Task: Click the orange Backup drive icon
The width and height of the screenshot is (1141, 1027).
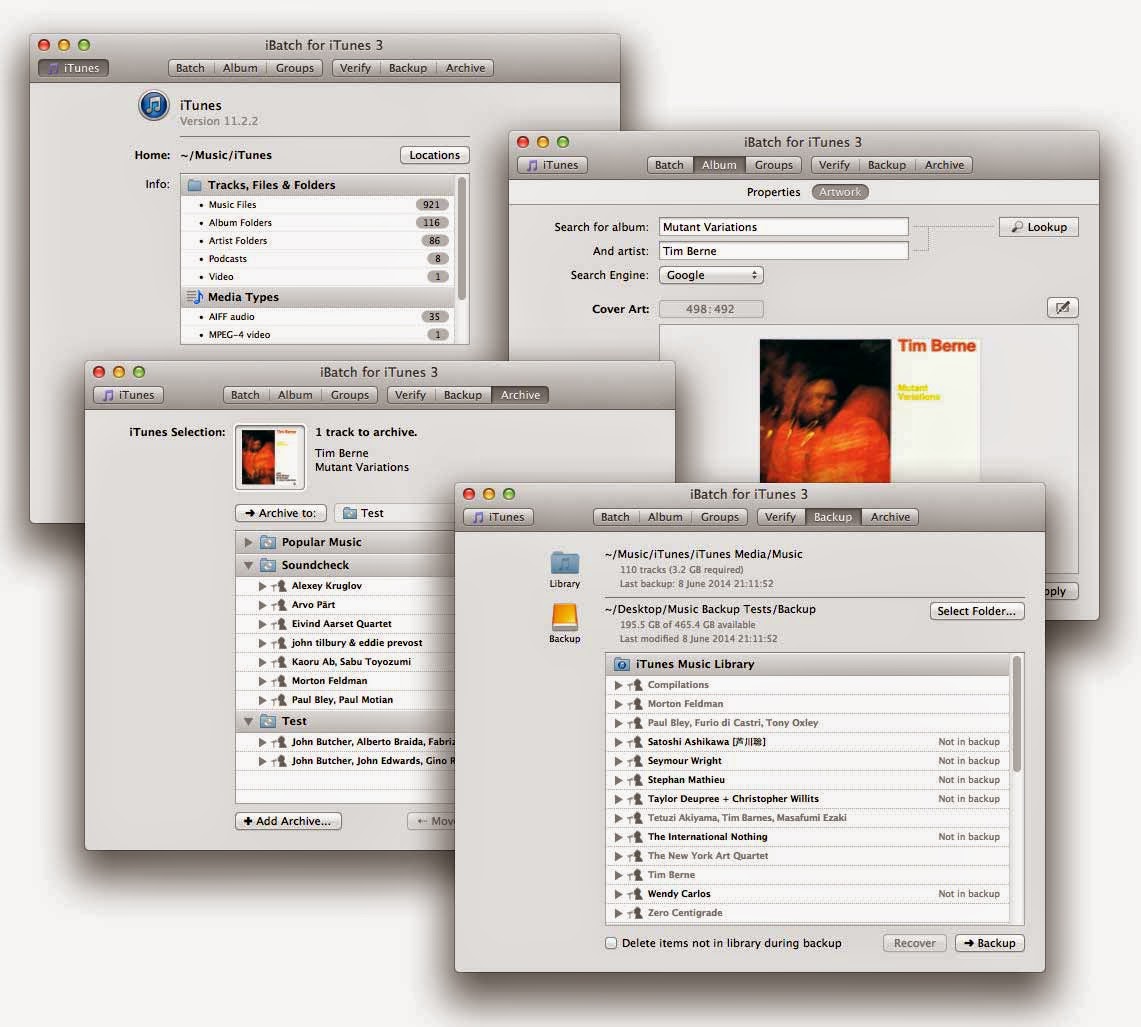Action: click(565, 617)
